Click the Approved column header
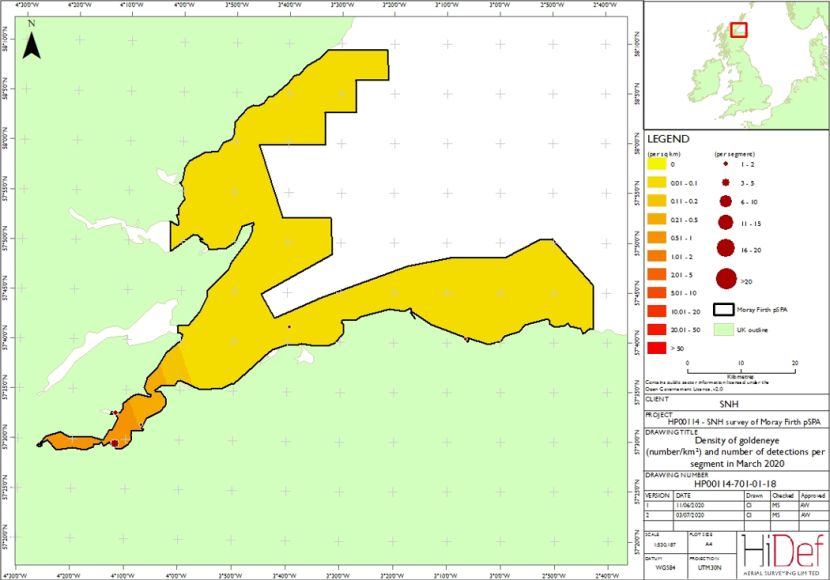Image resolution: width=830 pixels, height=580 pixels. pyautogui.click(x=813, y=496)
